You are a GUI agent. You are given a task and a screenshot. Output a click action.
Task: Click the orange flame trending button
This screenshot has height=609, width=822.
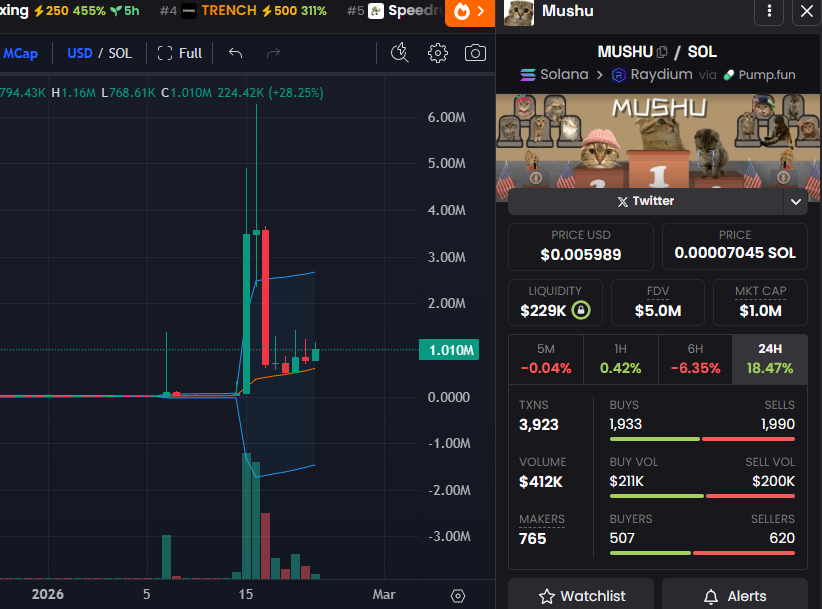pos(470,12)
